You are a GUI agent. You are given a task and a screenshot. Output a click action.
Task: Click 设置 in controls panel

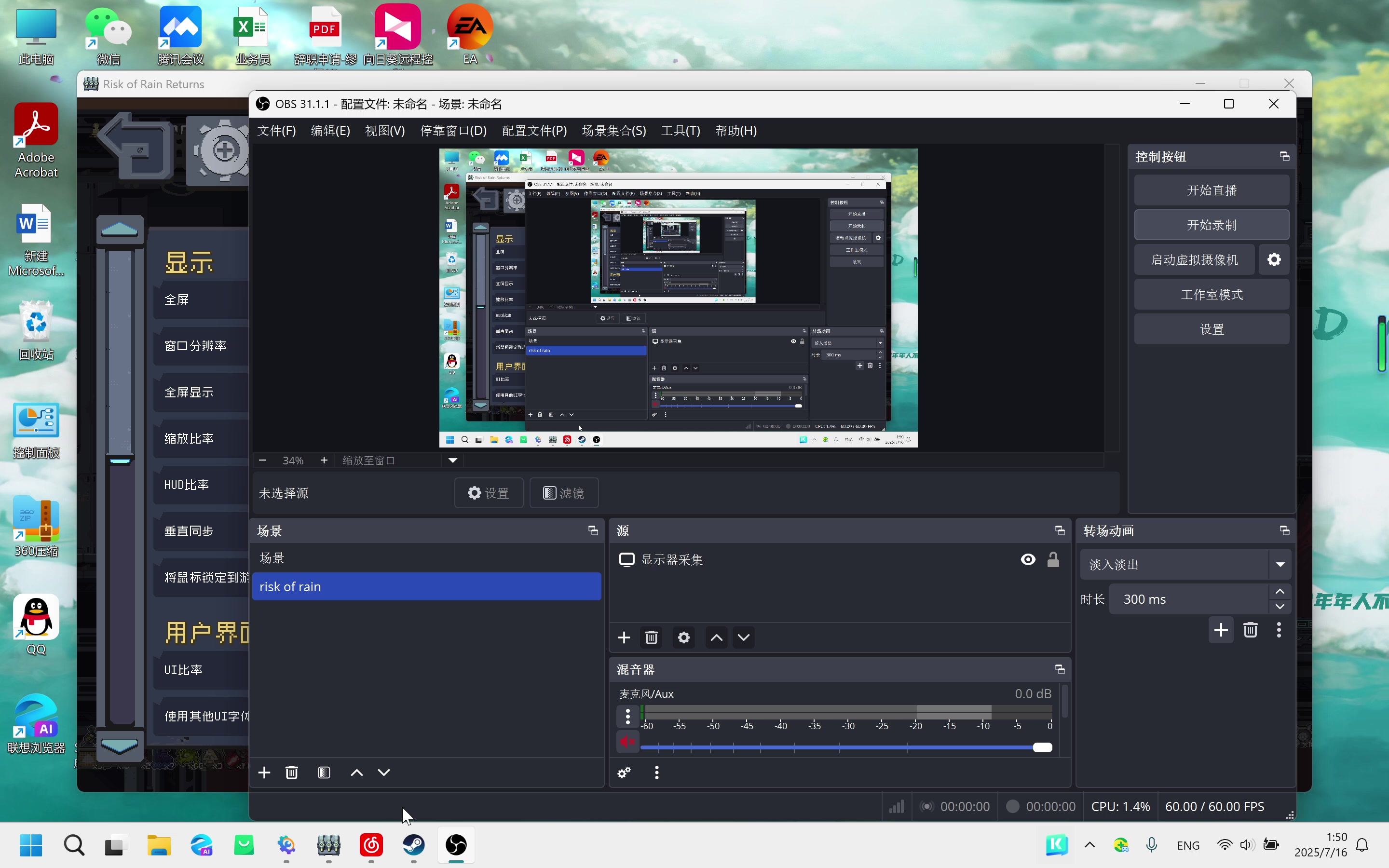(x=1212, y=329)
